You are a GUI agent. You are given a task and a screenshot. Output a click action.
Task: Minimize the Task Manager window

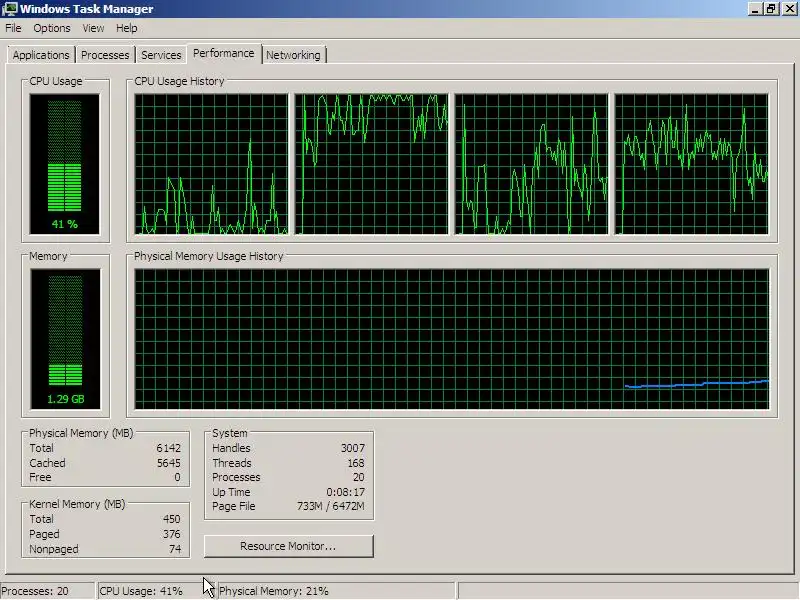coord(755,9)
